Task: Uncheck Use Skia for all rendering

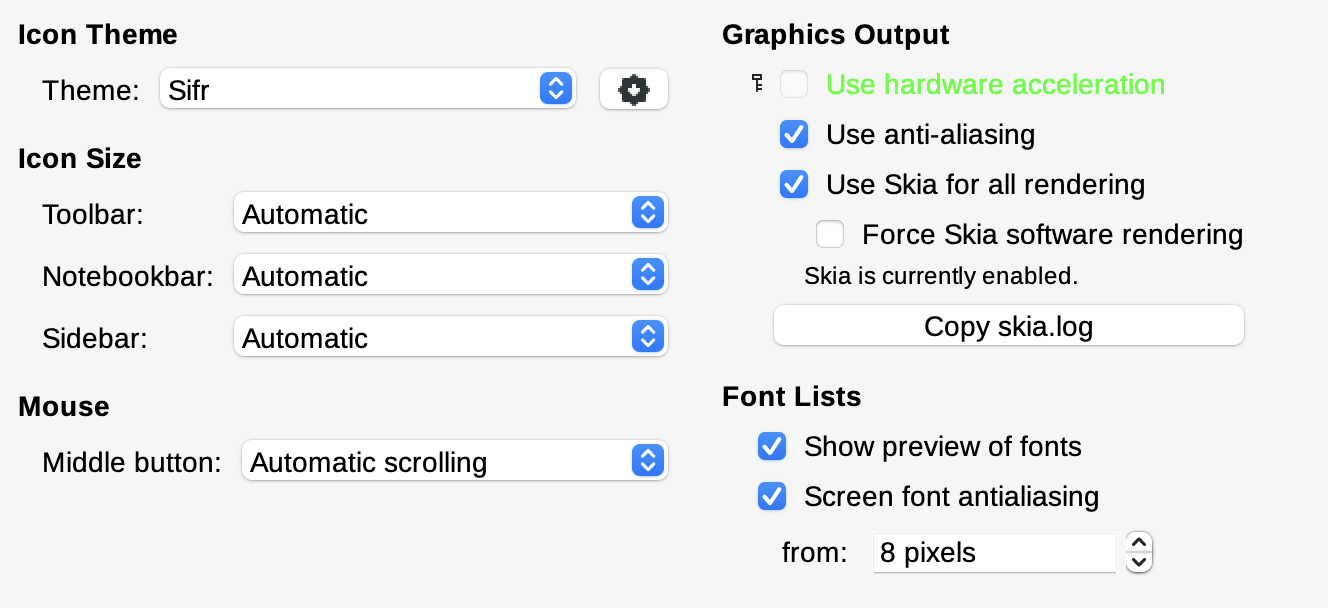Action: [794, 184]
